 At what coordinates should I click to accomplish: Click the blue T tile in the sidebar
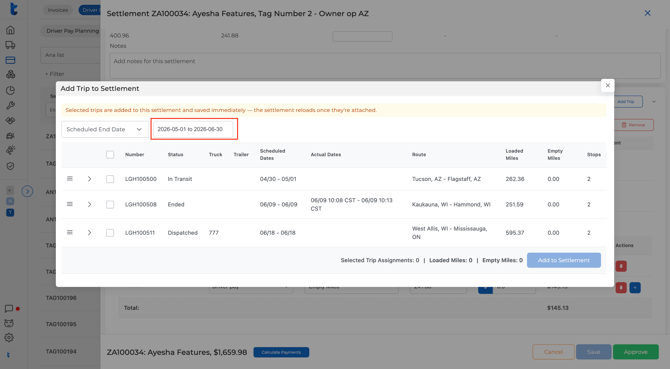(x=10, y=212)
